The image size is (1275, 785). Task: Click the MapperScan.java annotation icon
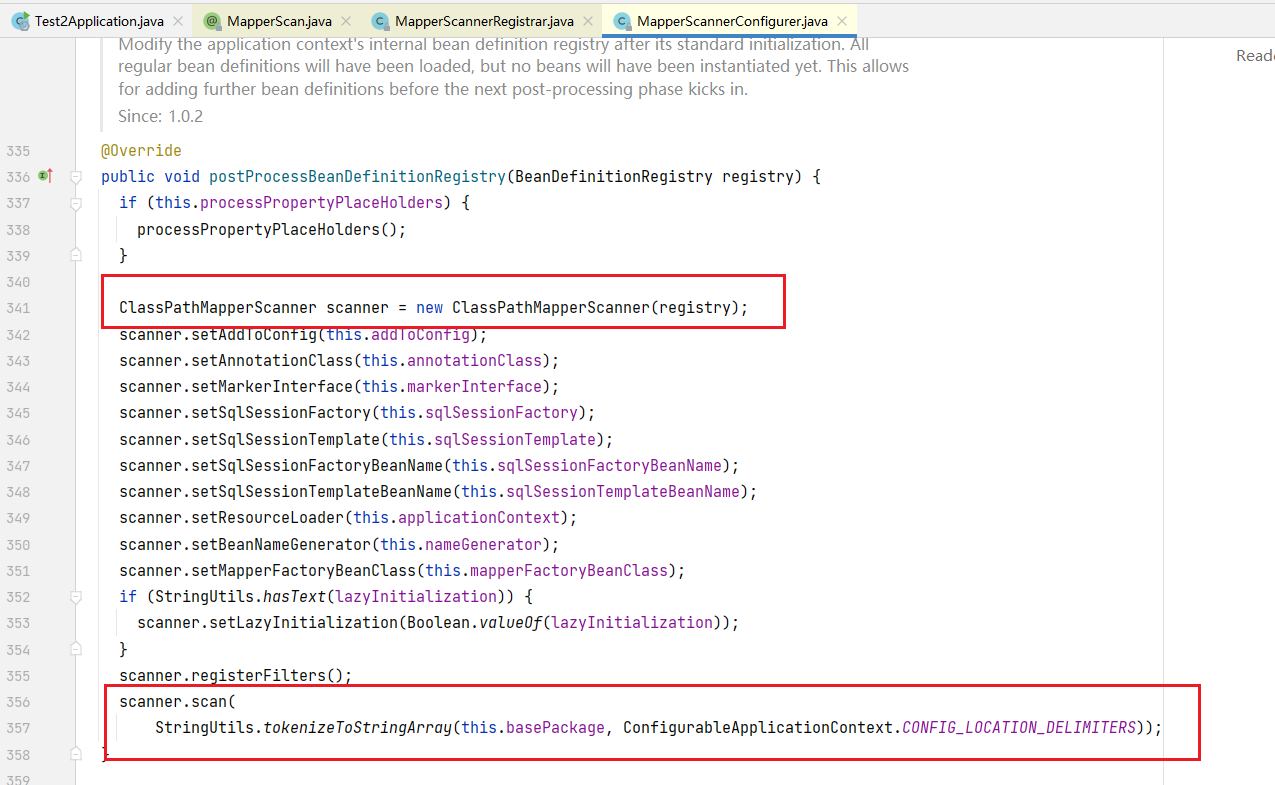[211, 21]
